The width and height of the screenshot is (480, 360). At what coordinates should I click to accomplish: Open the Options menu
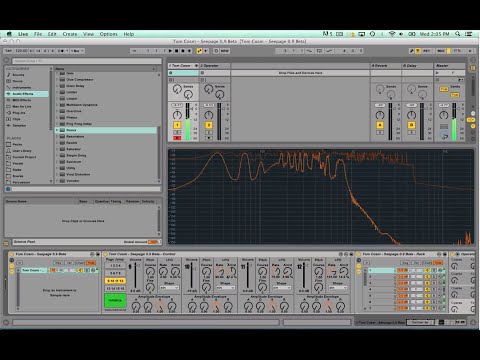[x=109, y=34]
